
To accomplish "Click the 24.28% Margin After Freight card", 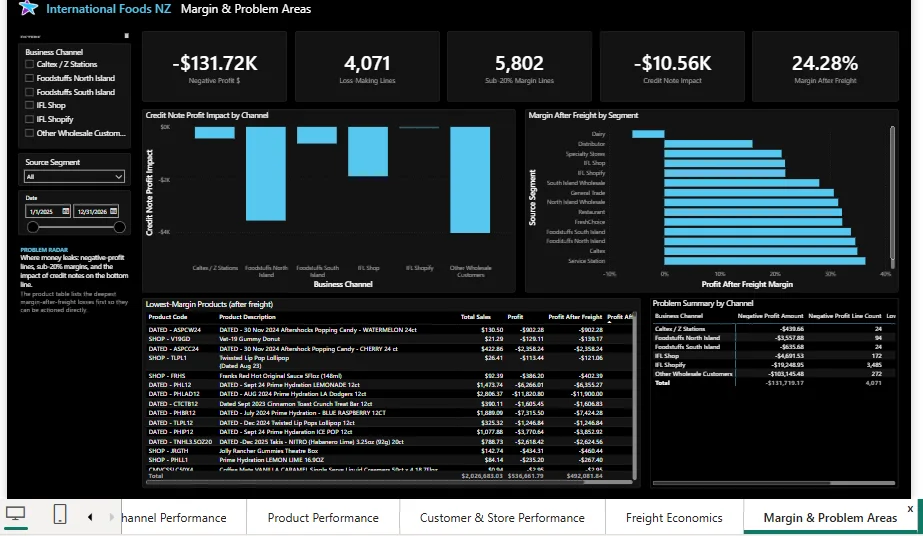I will coord(825,66).
